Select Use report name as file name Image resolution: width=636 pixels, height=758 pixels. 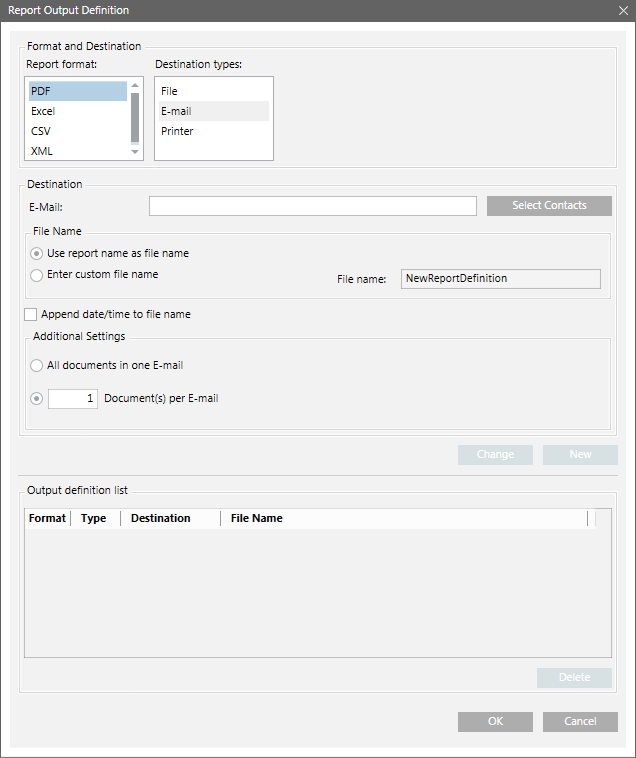(37, 254)
